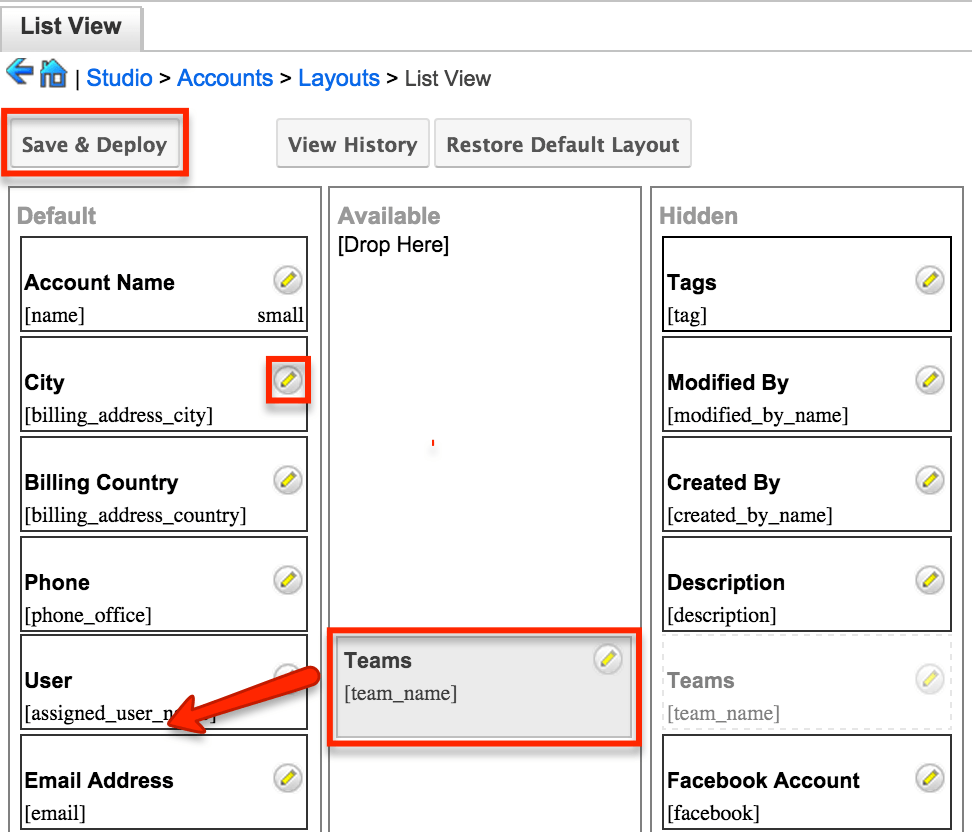Edit the Modified By field

[x=930, y=380]
